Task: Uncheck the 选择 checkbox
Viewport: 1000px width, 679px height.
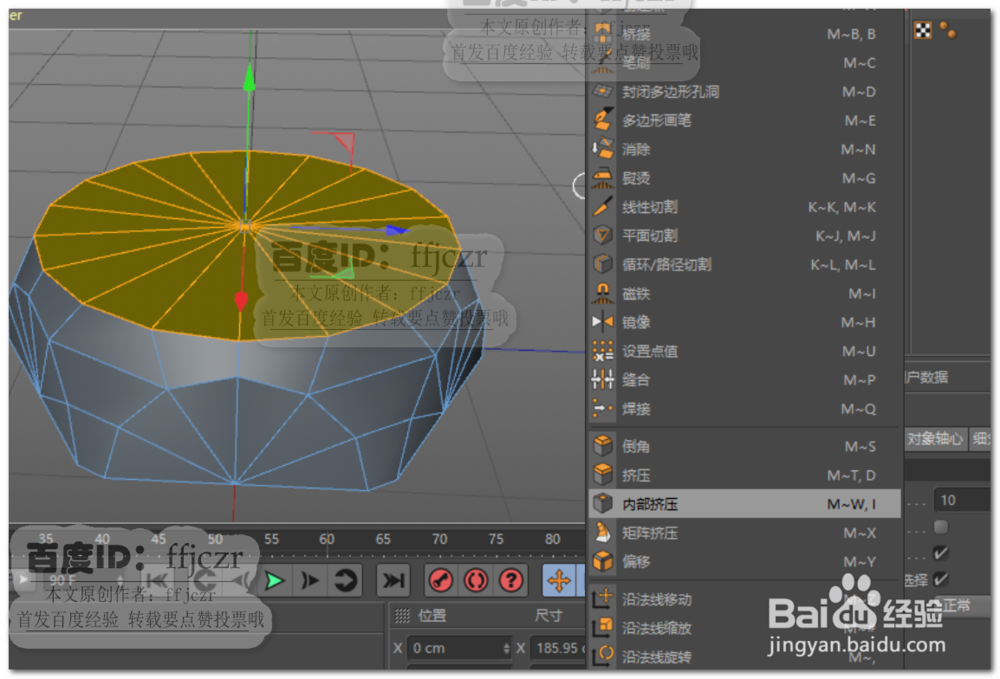Action: (x=941, y=580)
